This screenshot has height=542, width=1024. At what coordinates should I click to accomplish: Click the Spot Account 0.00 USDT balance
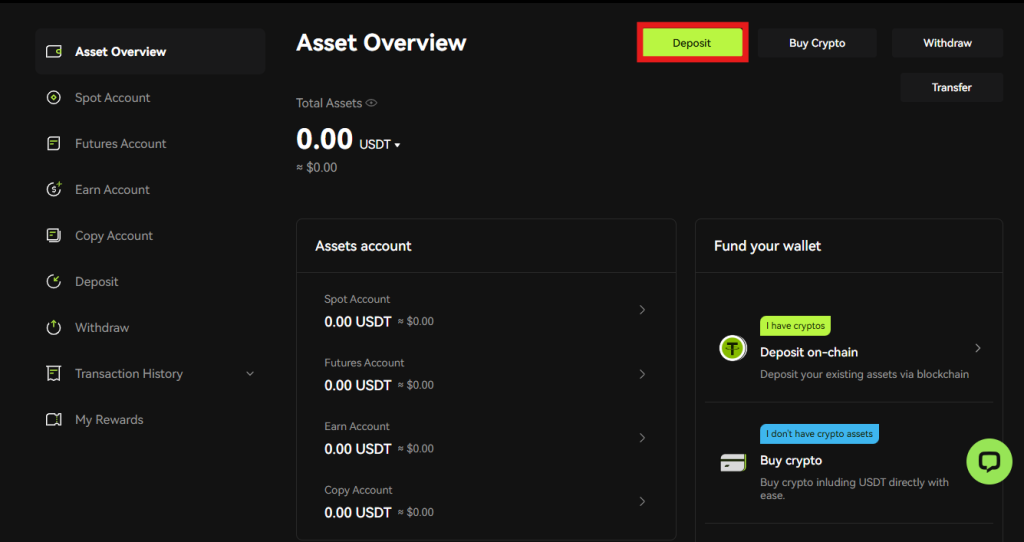point(357,321)
